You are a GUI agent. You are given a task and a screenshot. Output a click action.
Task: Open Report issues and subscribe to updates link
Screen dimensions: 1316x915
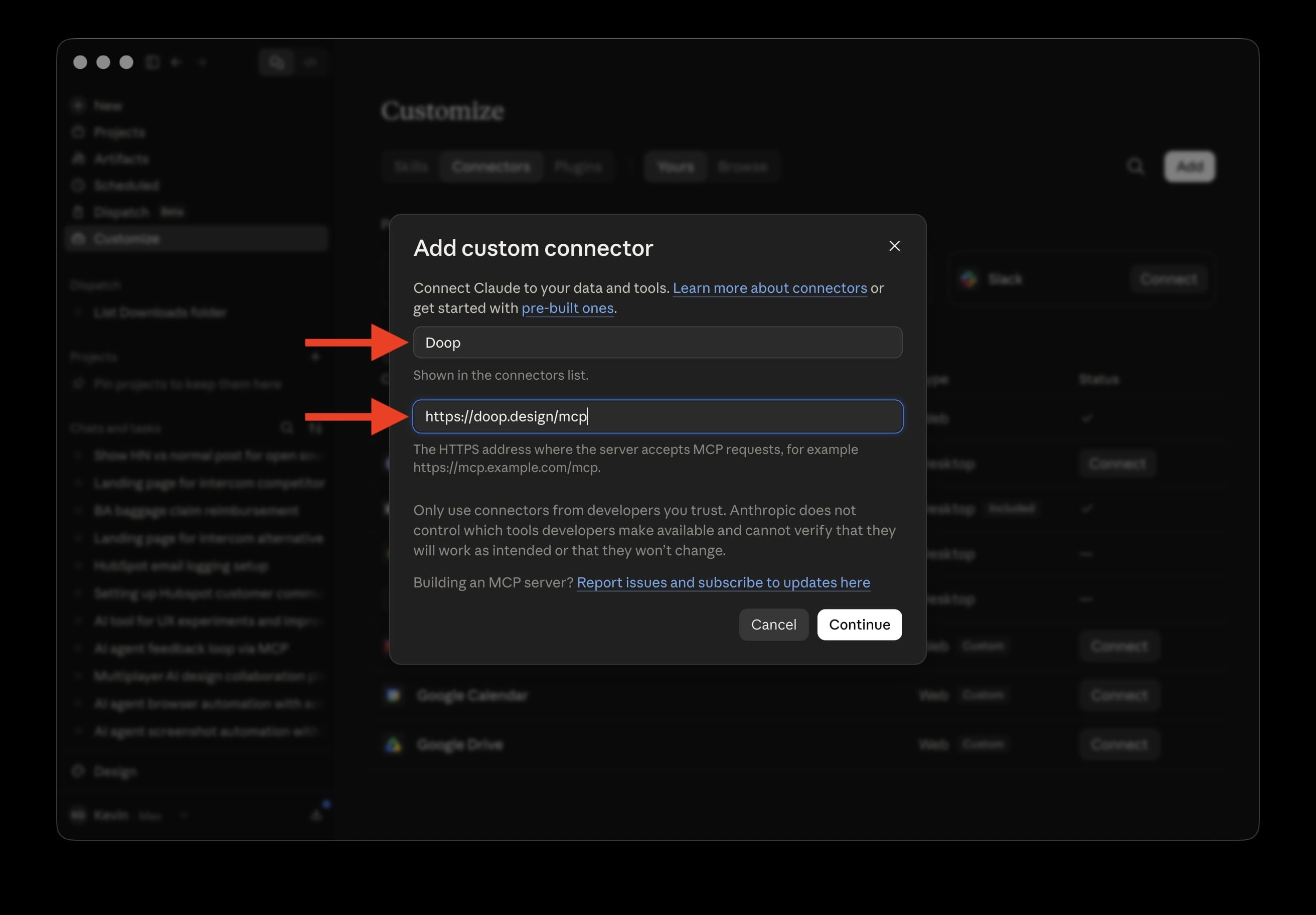click(723, 582)
